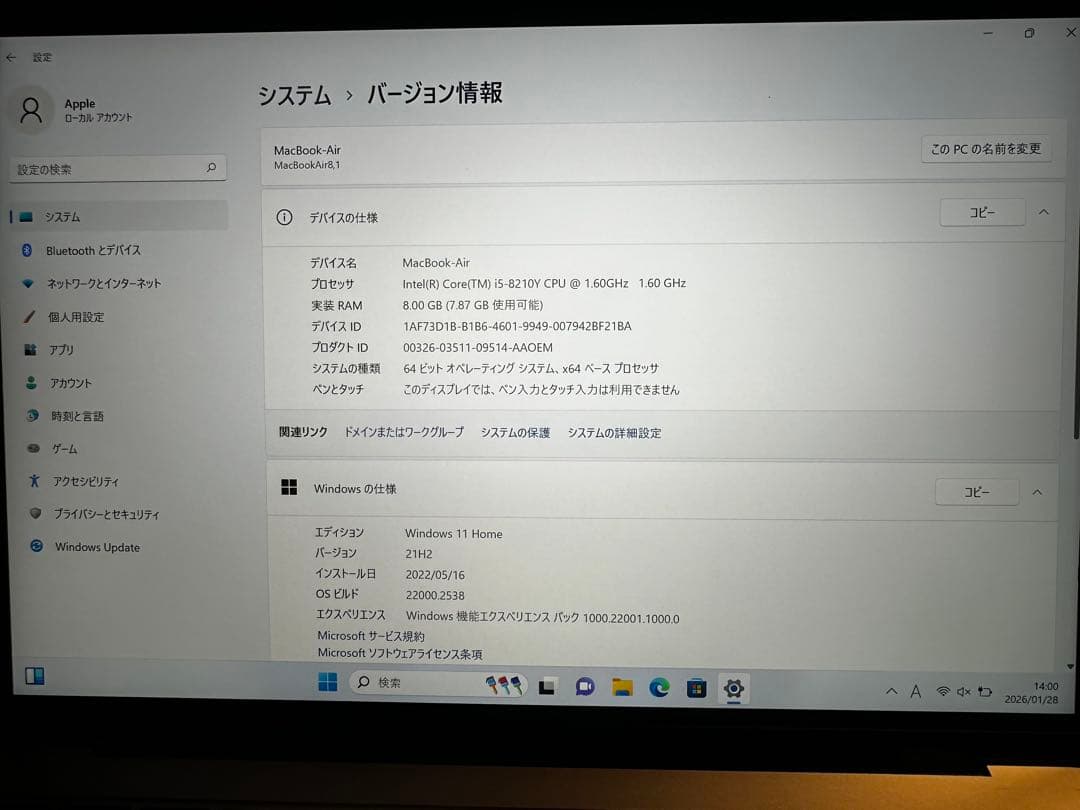Click the battery tray icon
This screenshot has width=1080, height=810.
click(x=985, y=692)
